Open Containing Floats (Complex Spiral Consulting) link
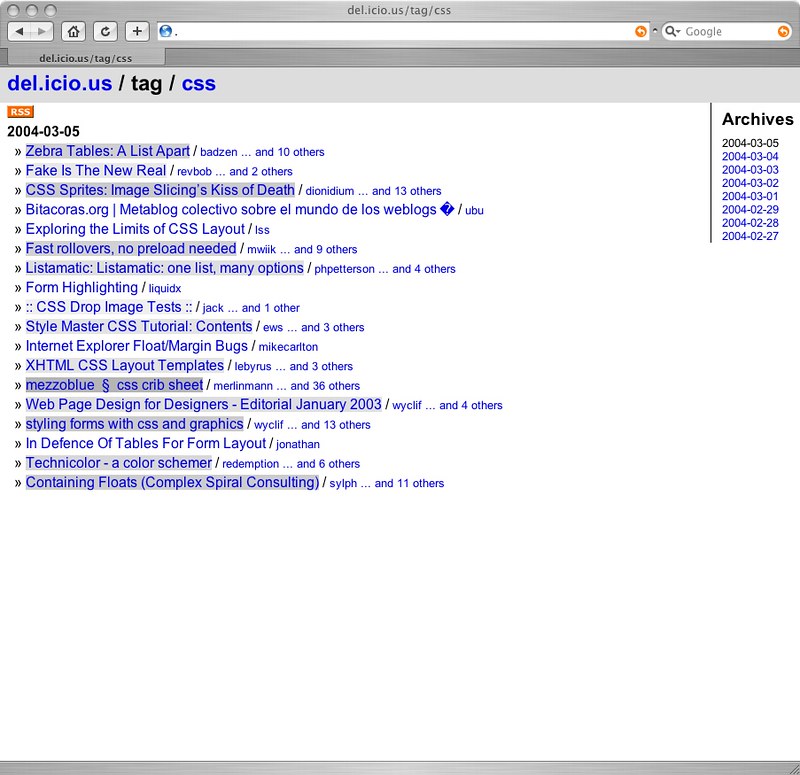The height and width of the screenshot is (775, 800). click(172, 482)
